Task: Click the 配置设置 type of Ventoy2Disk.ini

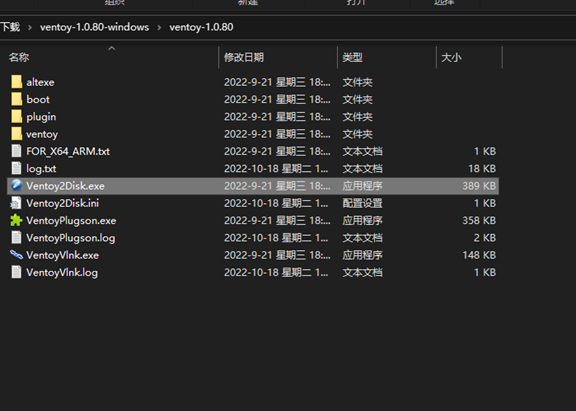Action: pos(363,203)
